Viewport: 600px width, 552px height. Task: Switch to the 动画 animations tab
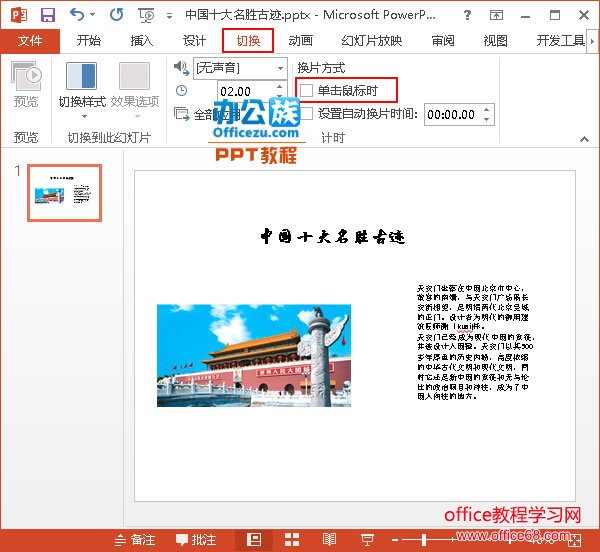point(300,41)
